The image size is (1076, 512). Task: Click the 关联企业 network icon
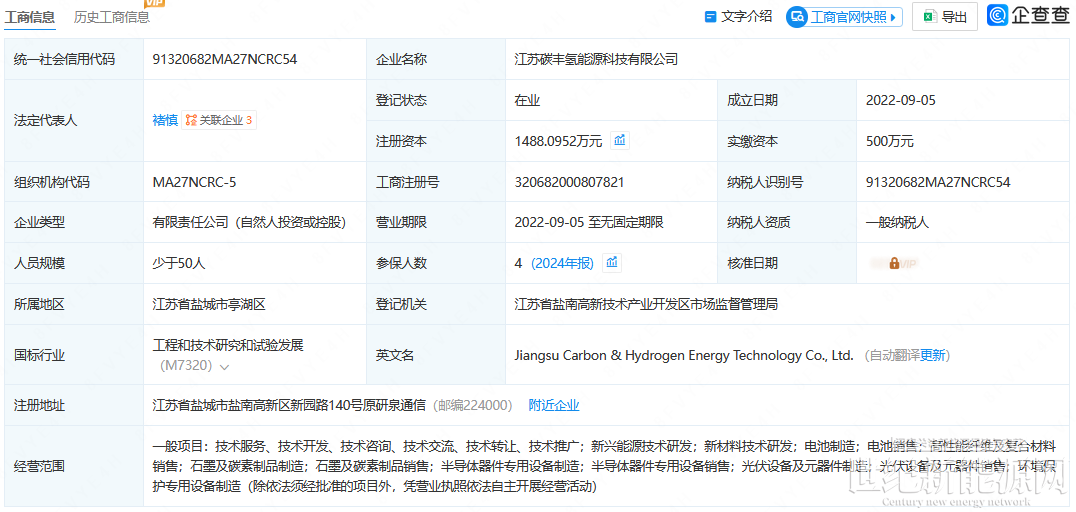point(190,120)
